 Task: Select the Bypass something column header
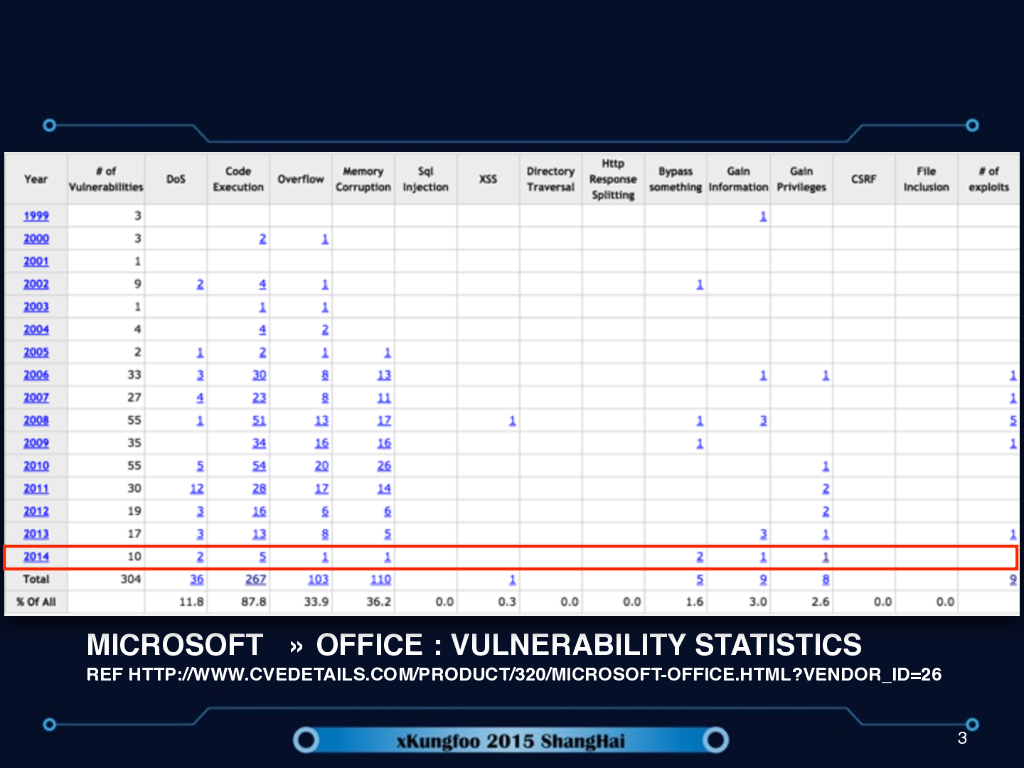pos(675,179)
